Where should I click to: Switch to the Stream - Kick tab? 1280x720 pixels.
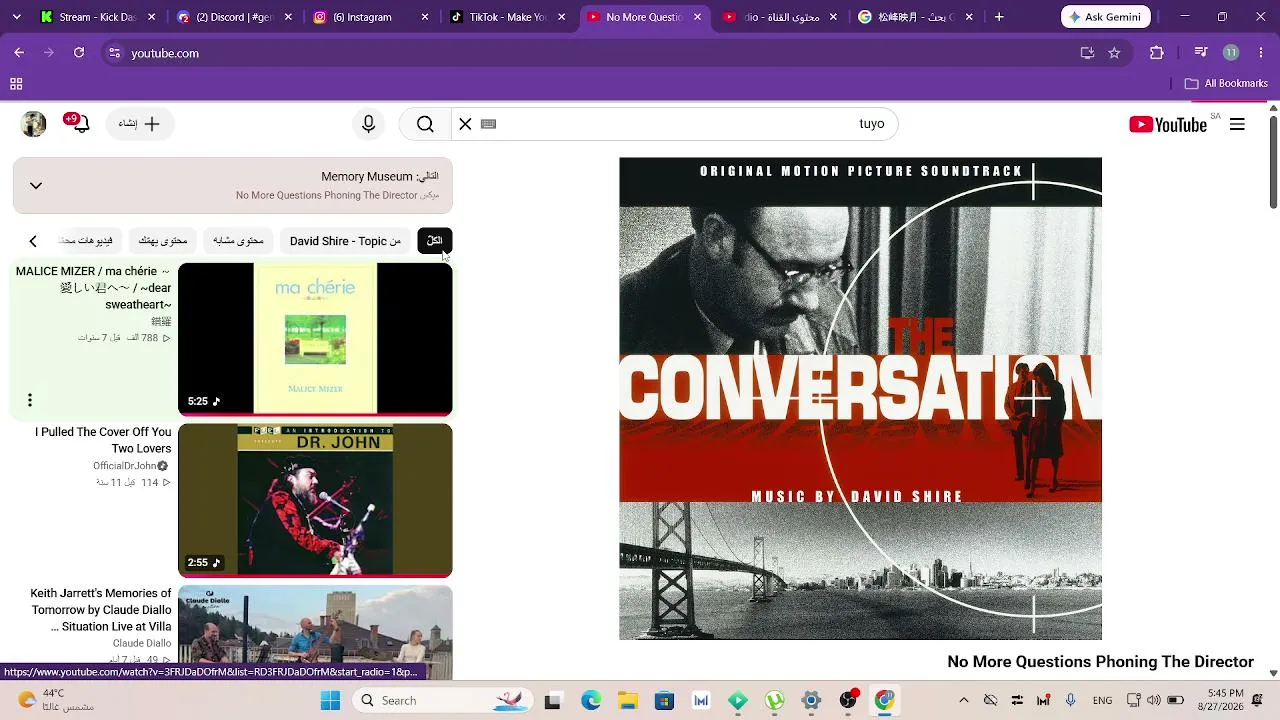[98, 17]
